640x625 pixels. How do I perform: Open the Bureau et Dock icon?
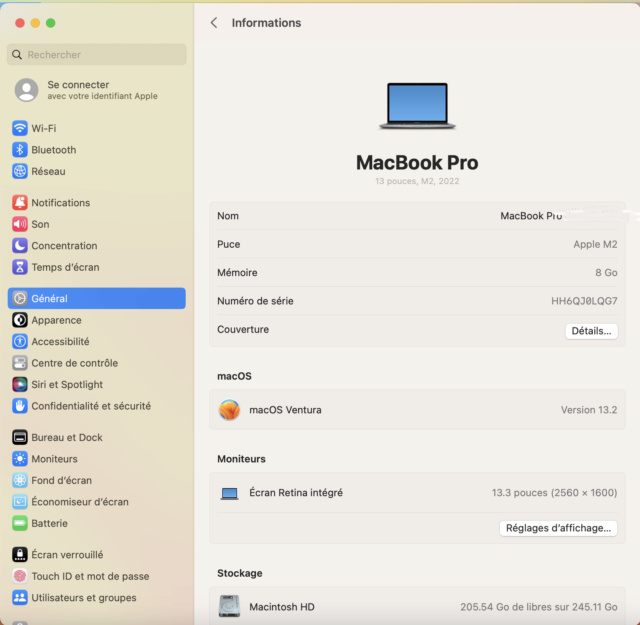[x=20, y=437]
